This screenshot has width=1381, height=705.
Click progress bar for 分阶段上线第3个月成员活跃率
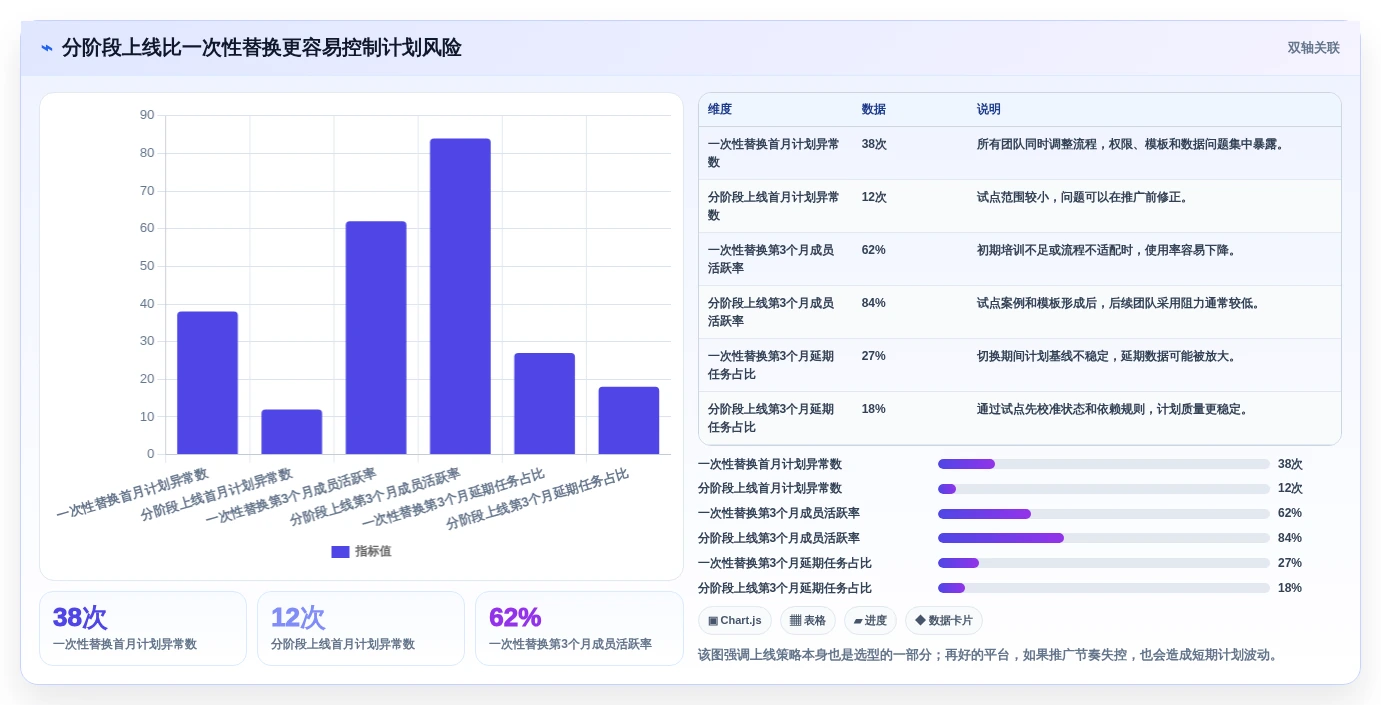1104,538
